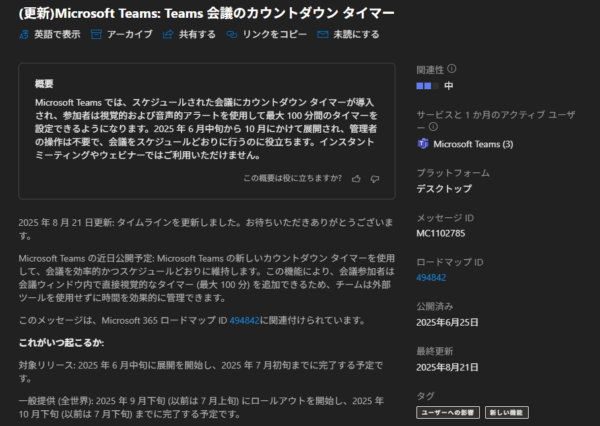
Task: Click the ユーザーへの影響 tag
Action: click(448, 412)
